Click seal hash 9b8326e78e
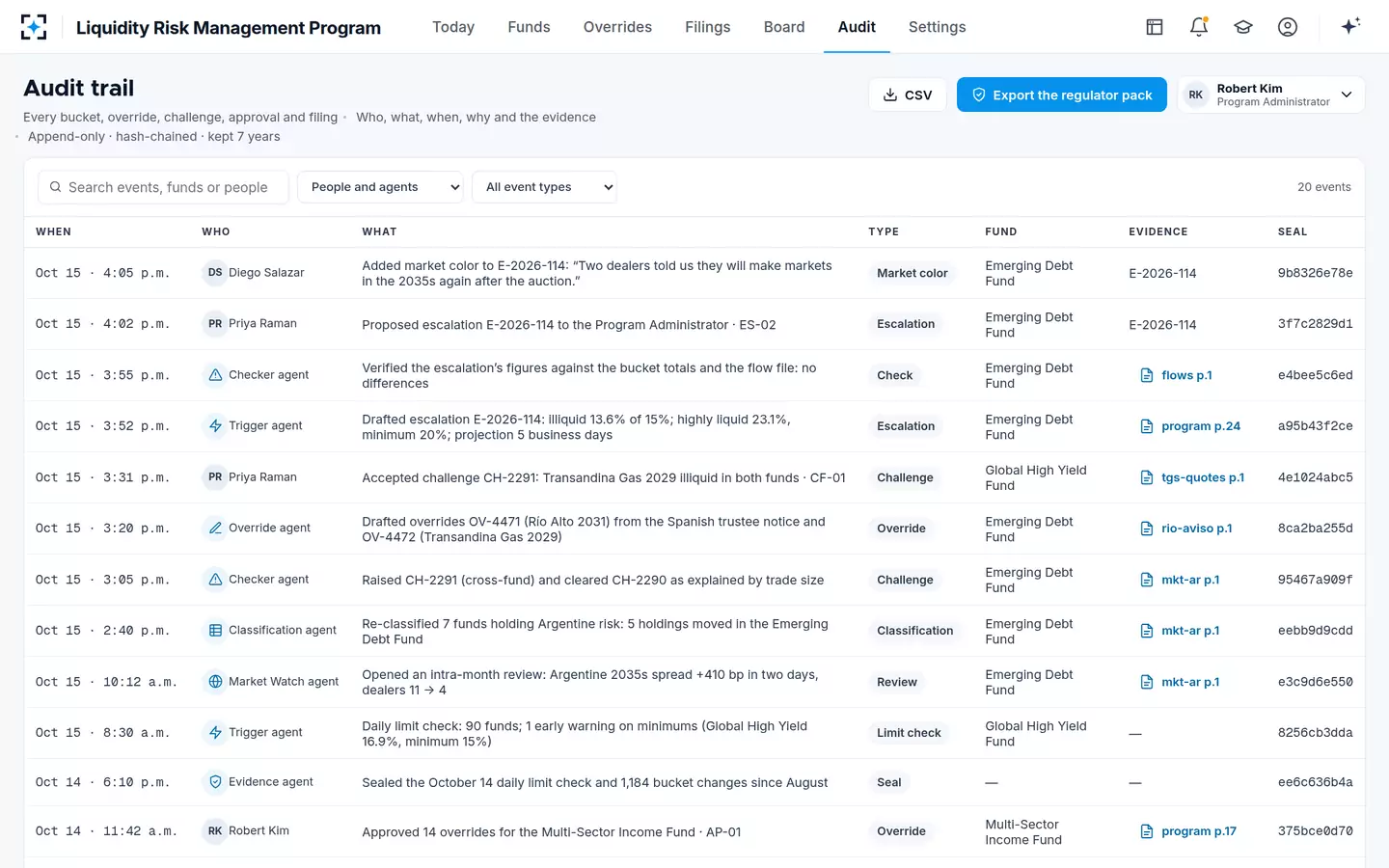Image resolution: width=1389 pixels, height=868 pixels. click(1315, 273)
